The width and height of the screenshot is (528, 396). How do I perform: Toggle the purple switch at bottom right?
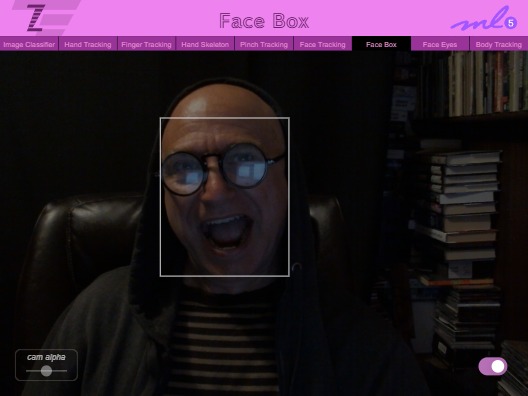(493, 366)
